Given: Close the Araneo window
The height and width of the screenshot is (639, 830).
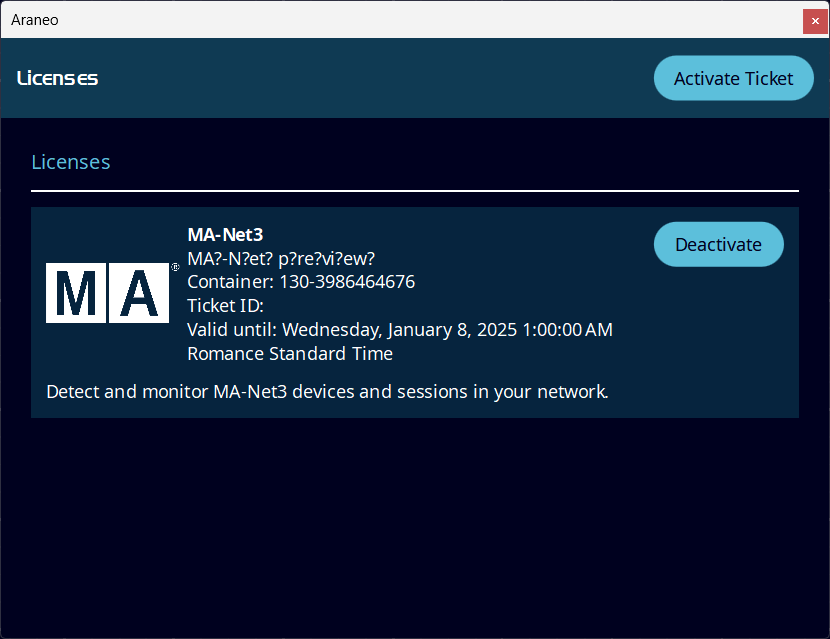Looking at the screenshot, I should [815, 20].
